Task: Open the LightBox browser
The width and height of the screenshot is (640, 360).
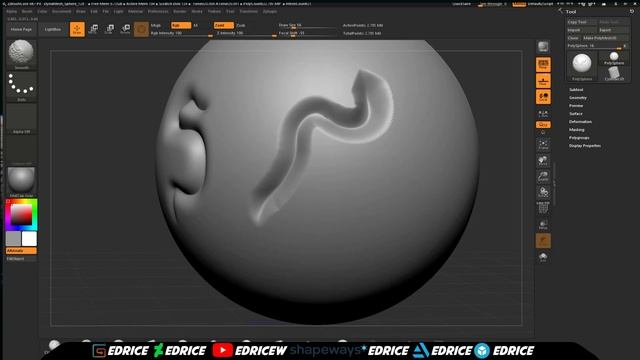Action: 53,29
